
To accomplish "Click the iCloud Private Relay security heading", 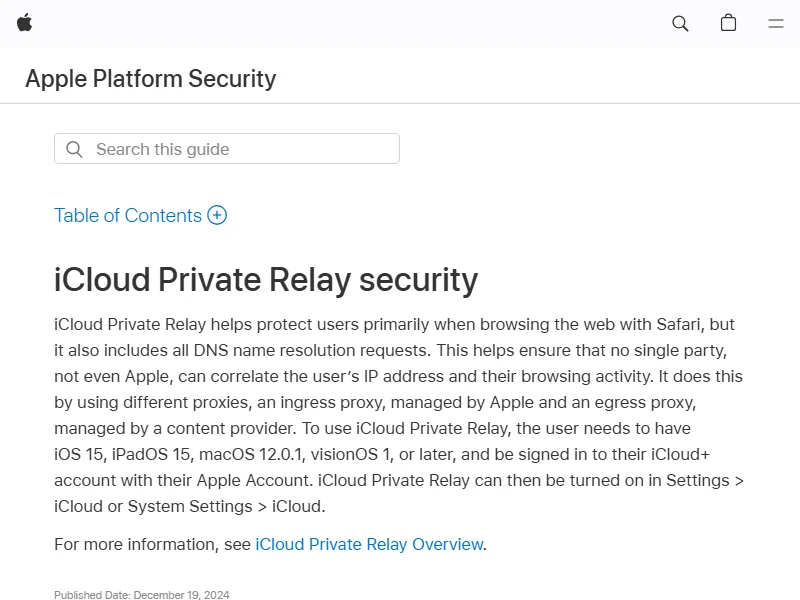I will [266, 280].
